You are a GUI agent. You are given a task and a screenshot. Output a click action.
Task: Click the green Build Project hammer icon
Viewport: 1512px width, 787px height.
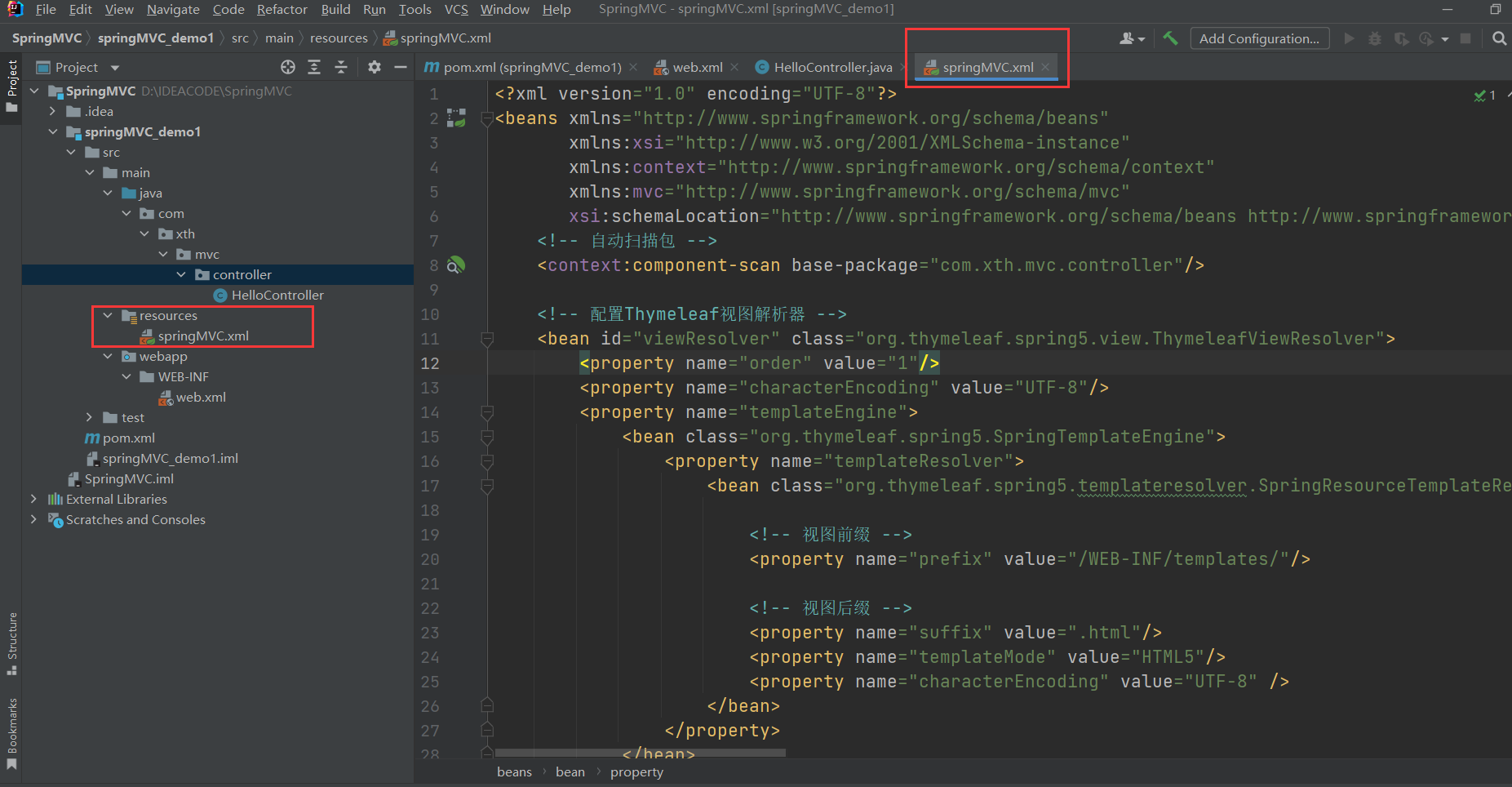click(x=1170, y=38)
